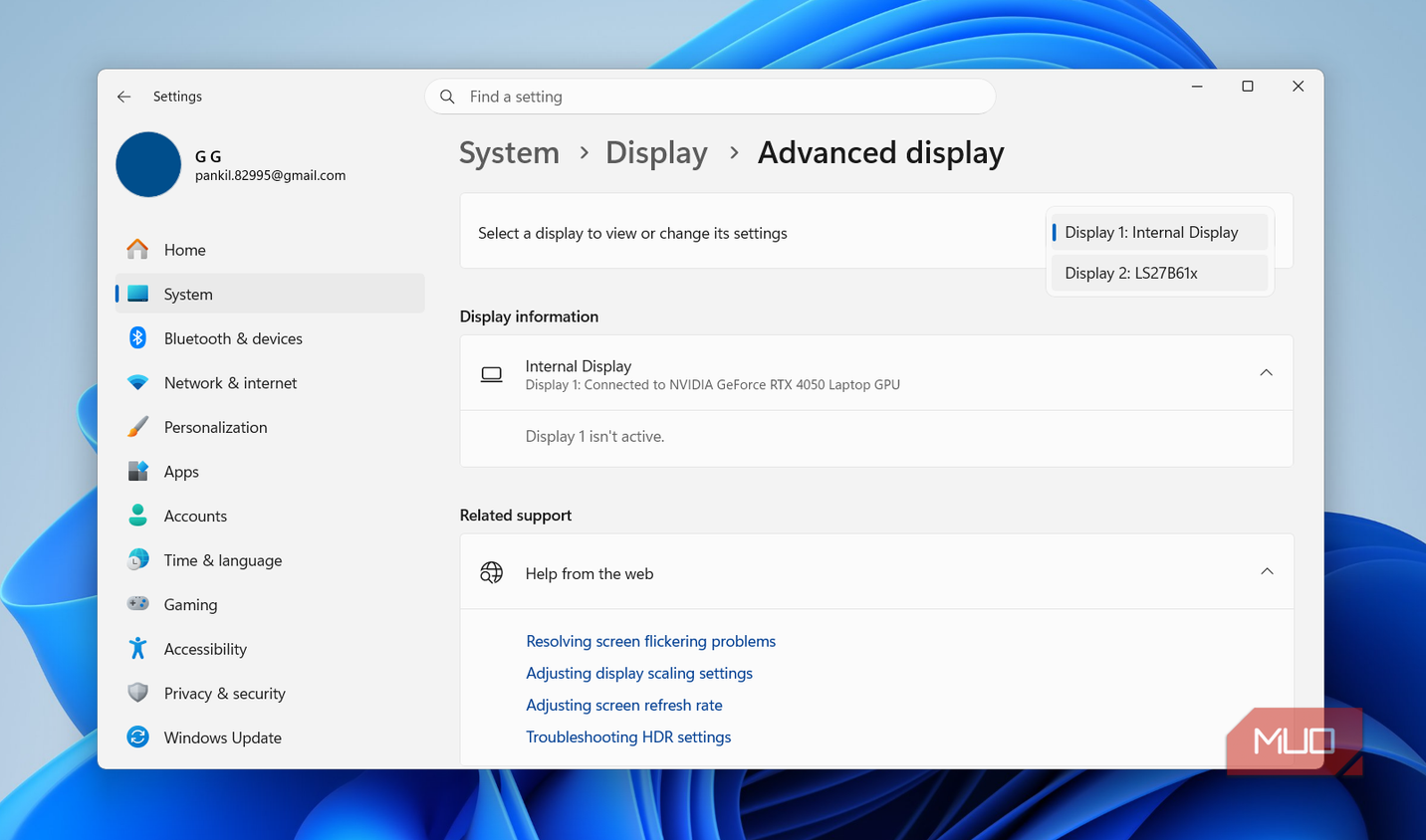
Task: Collapse the Internal Display information section
Action: 1266,373
